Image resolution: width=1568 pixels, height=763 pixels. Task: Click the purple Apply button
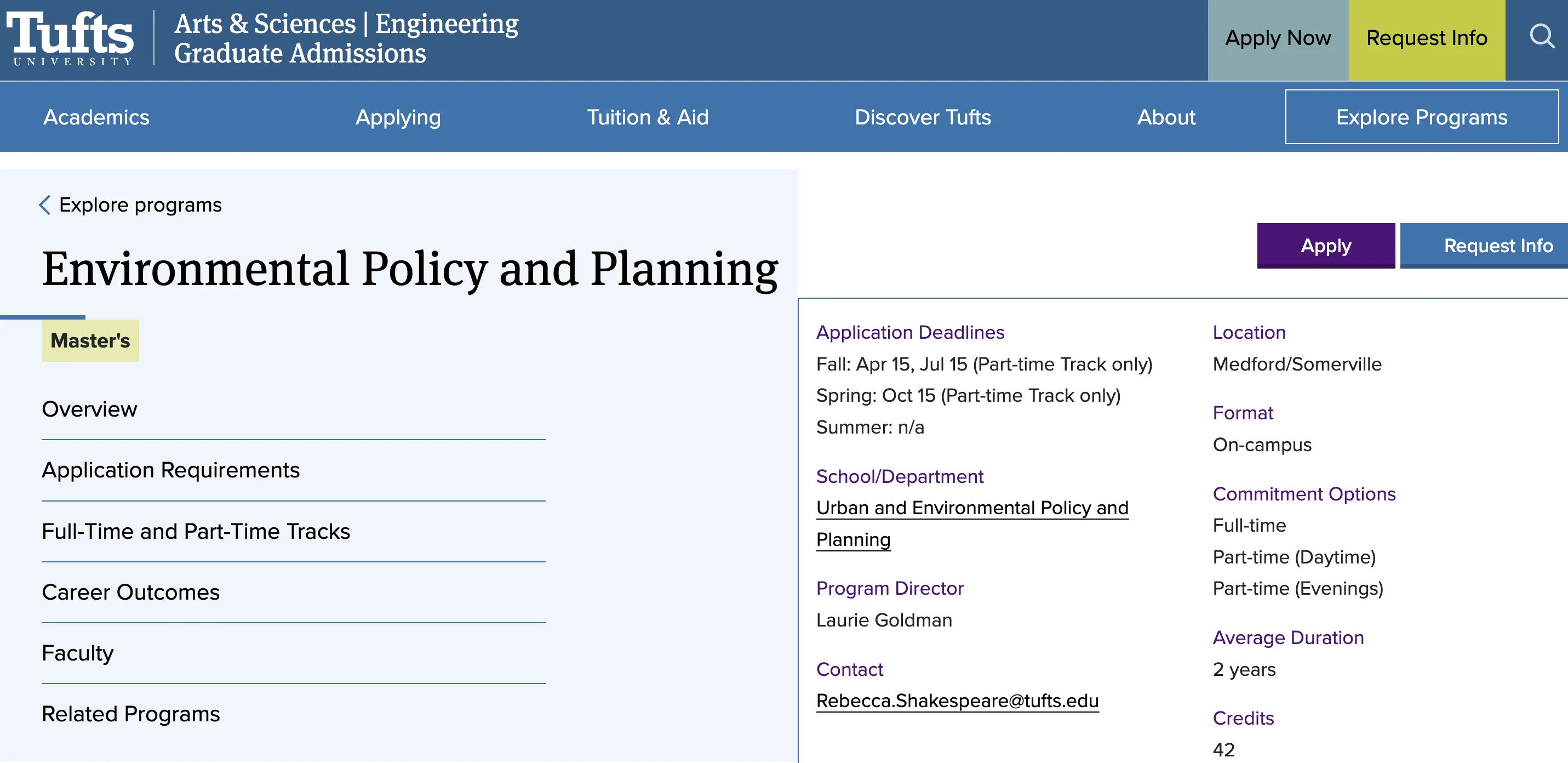pyautogui.click(x=1325, y=246)
